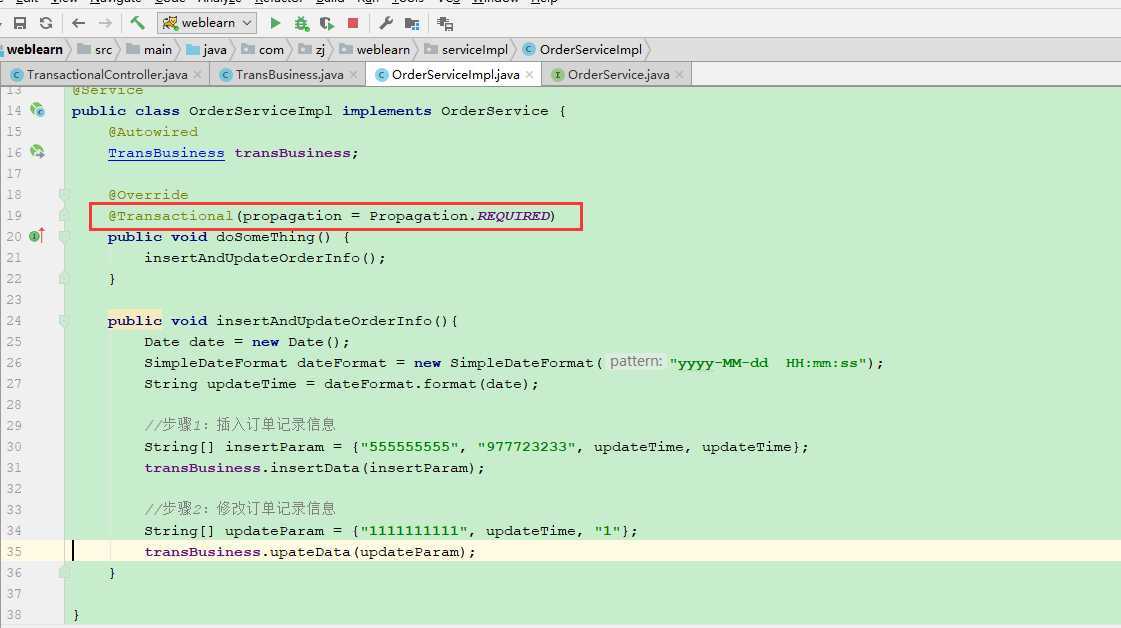This screenshot has width=1121, height=628.
Task: Click the implements-method gutter icon on line 20
Action: [x=36, y=235]
